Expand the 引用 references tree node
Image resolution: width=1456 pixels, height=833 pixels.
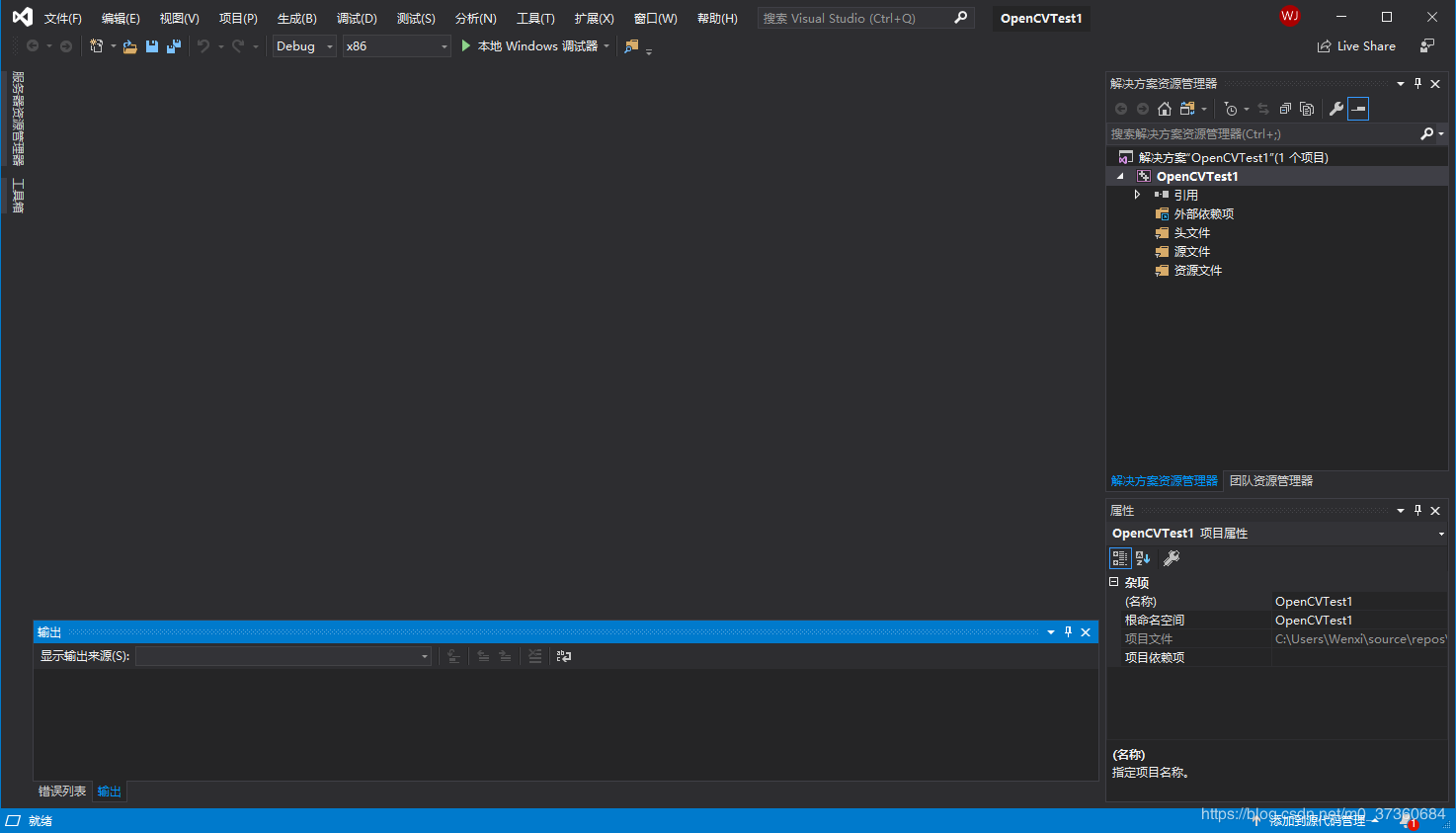[1137, 195]
